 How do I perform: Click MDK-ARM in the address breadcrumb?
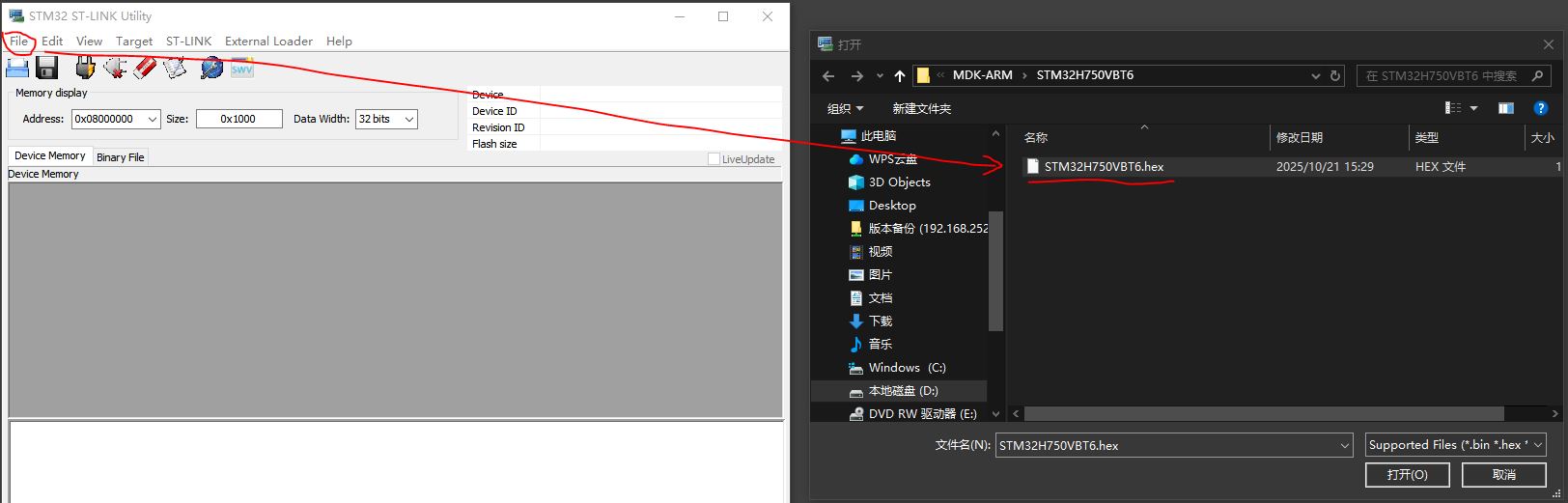[x=982, y=75]
